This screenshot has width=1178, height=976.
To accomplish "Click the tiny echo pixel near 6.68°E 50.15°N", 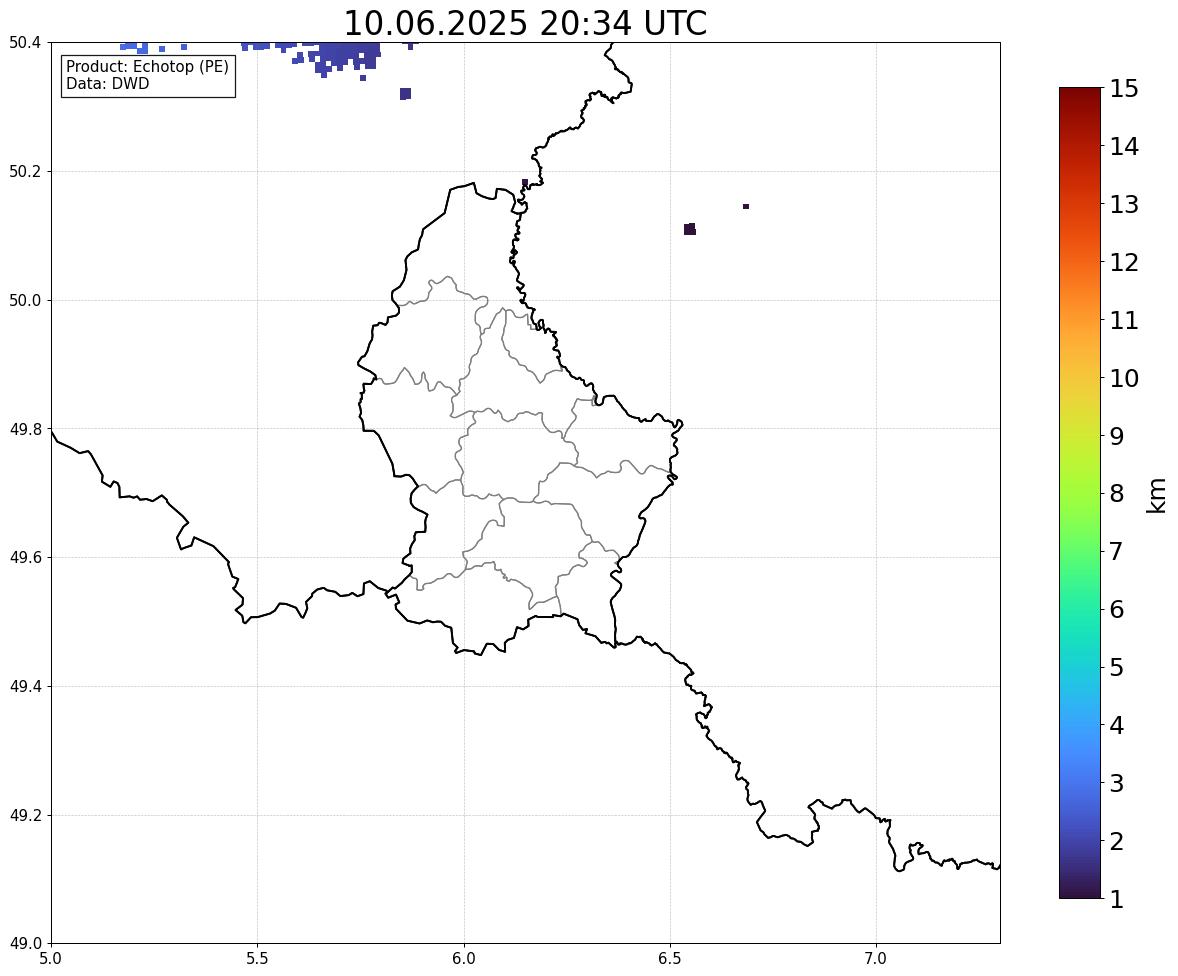I will [x=746, y=206].
